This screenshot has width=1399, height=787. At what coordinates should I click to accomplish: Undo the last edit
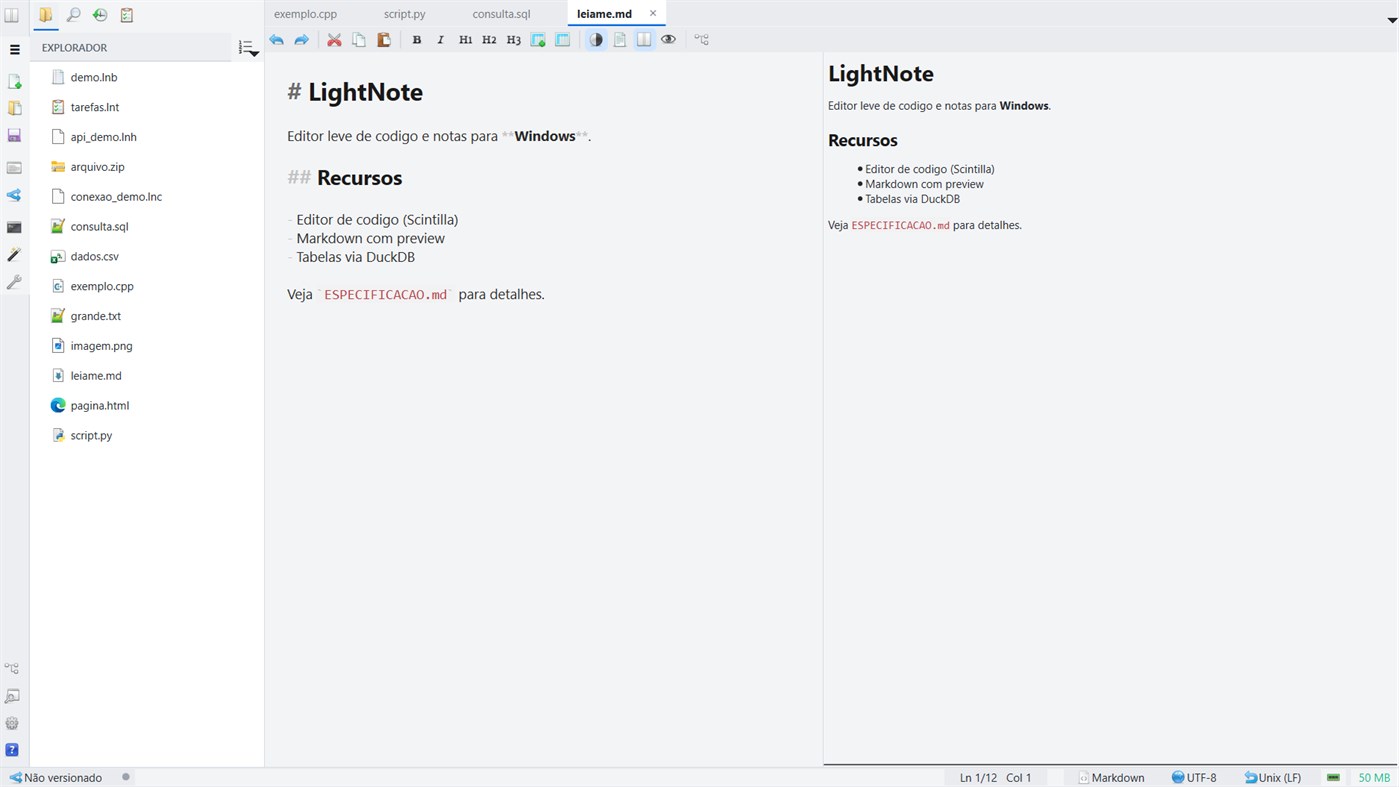coord(277,40)
